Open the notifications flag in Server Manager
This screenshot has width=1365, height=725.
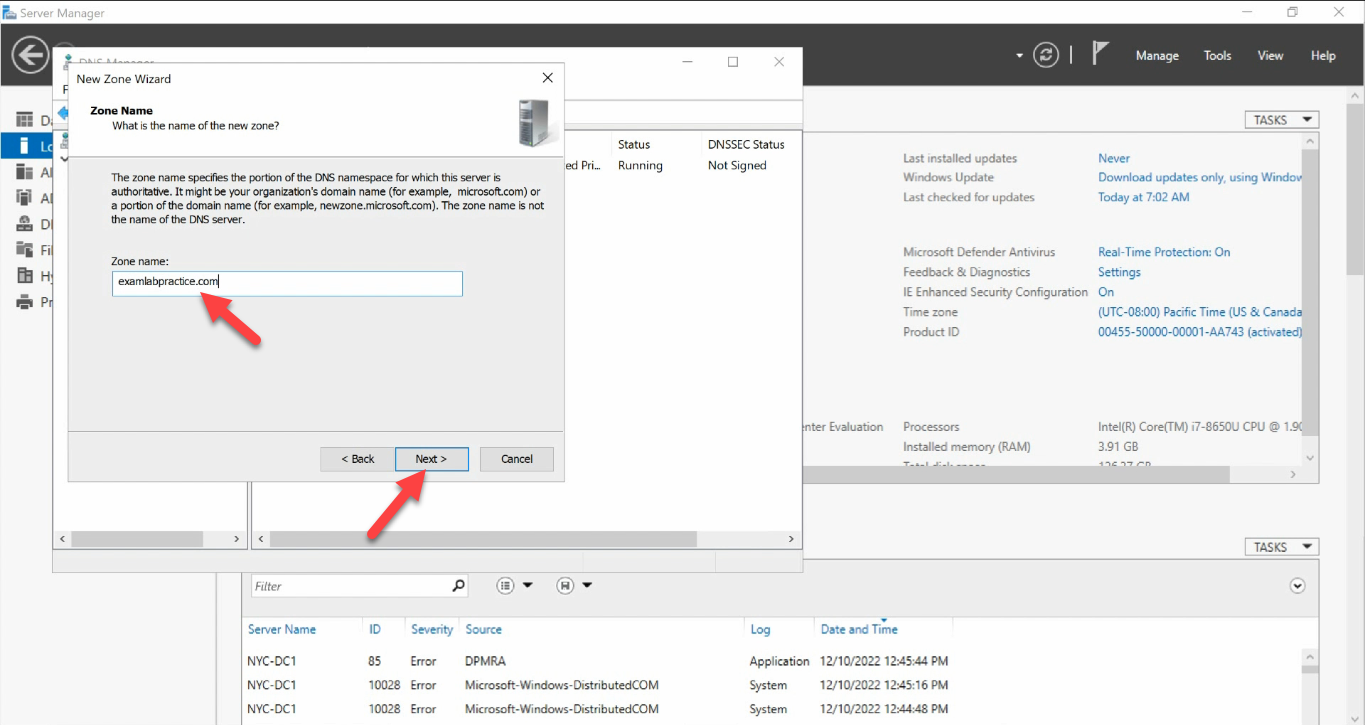1101,54
